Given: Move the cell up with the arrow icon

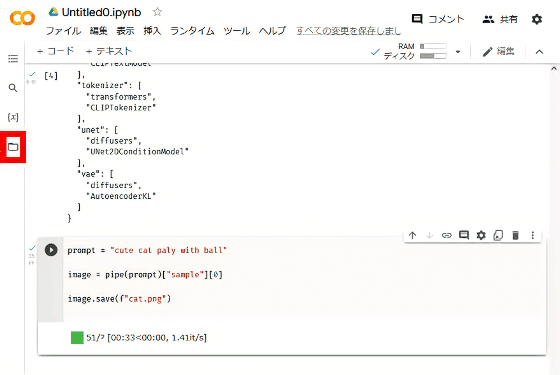Looking at the screenshot, I should click(x=412, y=235).
